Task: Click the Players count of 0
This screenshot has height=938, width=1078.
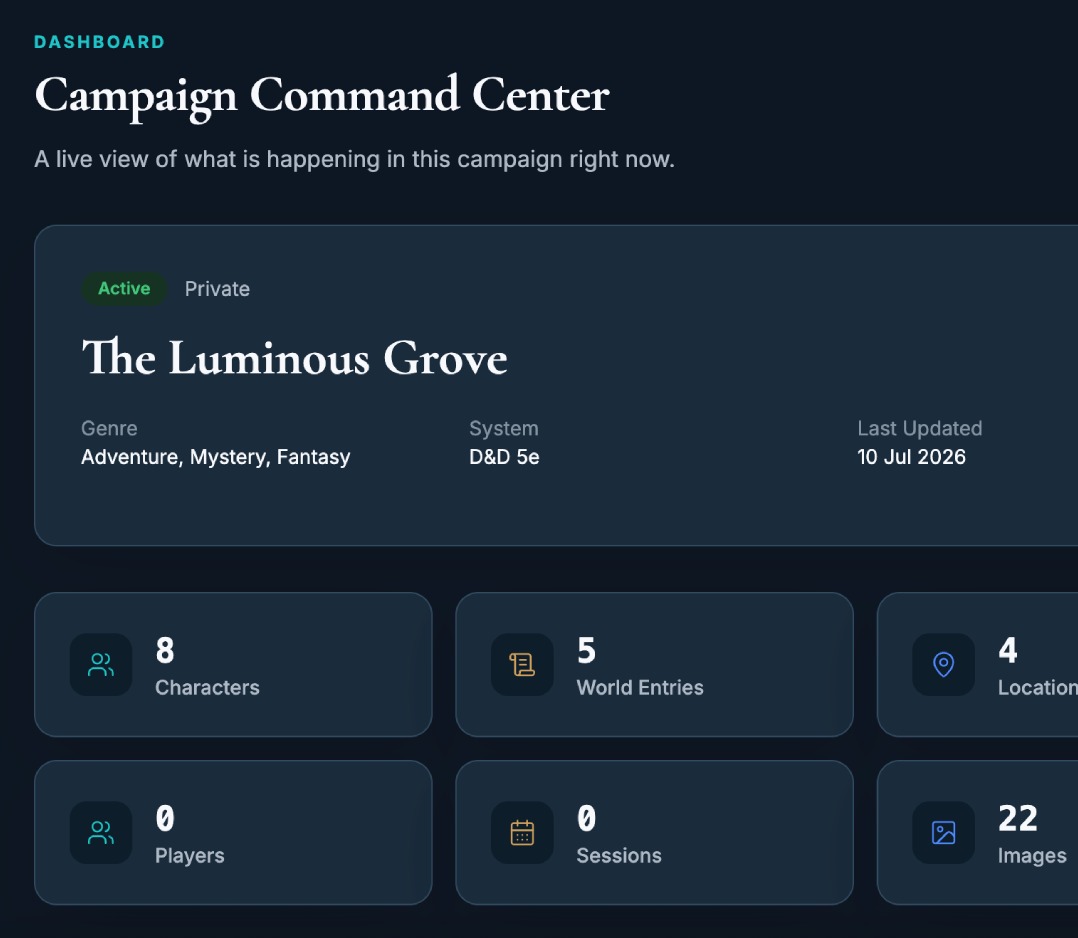Action: pos(165,818)
